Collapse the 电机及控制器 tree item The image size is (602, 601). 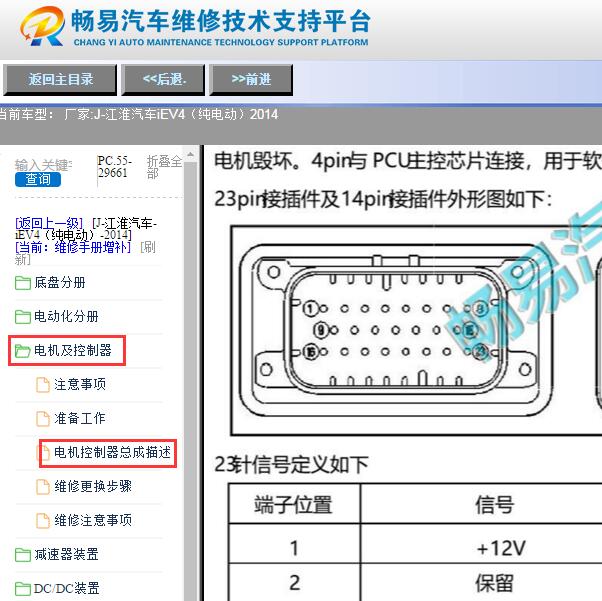click(73, 350)
